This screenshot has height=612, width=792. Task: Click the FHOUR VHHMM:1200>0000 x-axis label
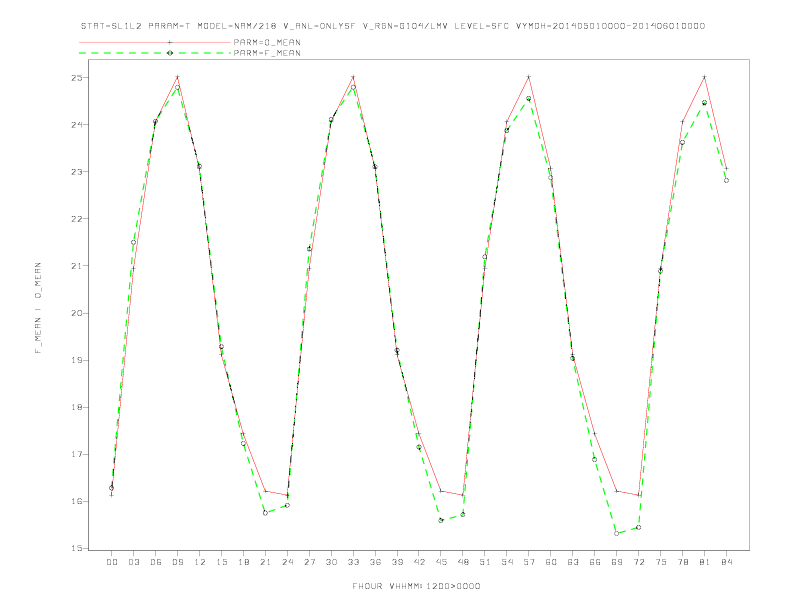click(416, 586)
